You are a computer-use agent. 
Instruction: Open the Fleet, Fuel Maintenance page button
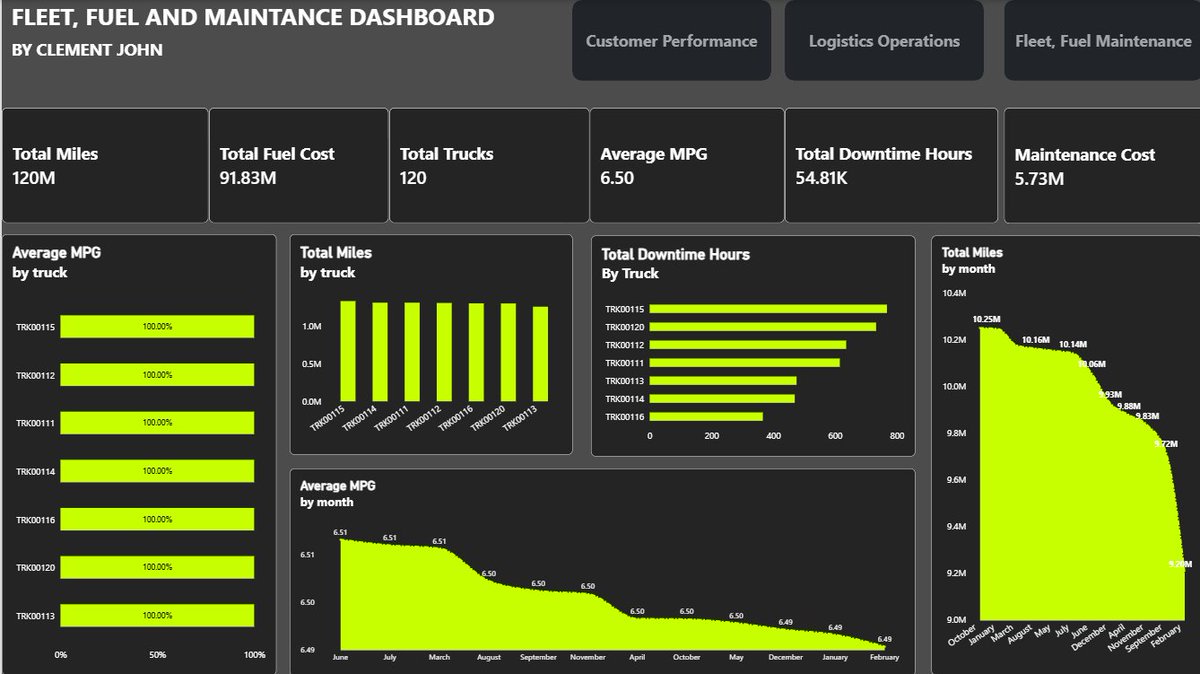click(x=1103, y=41)
